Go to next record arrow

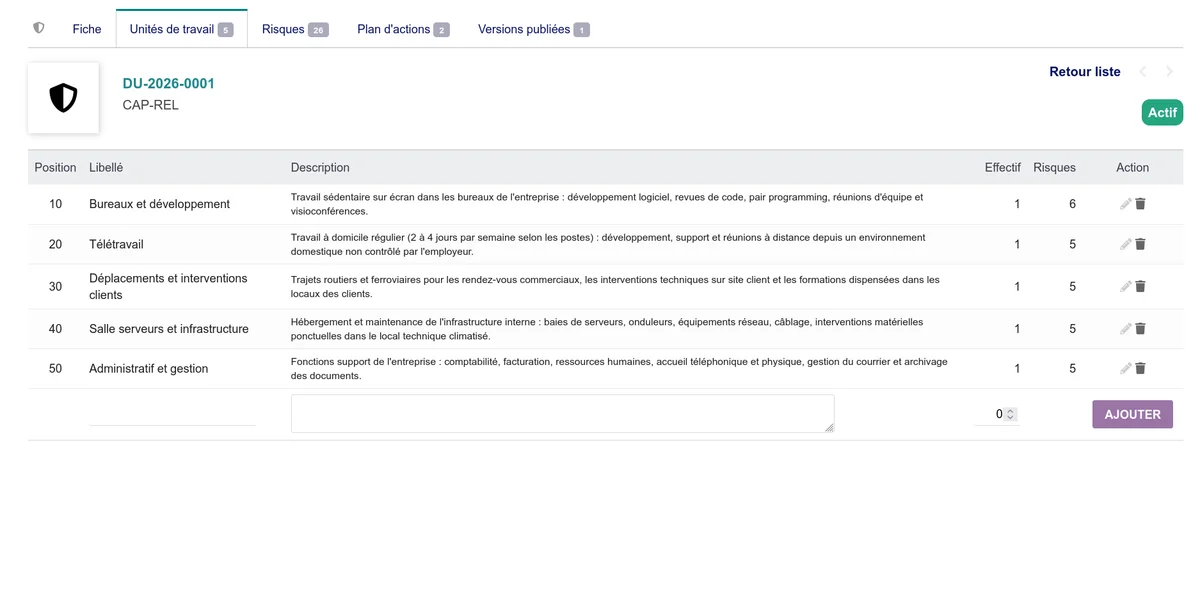click(x=1169, y=72)
